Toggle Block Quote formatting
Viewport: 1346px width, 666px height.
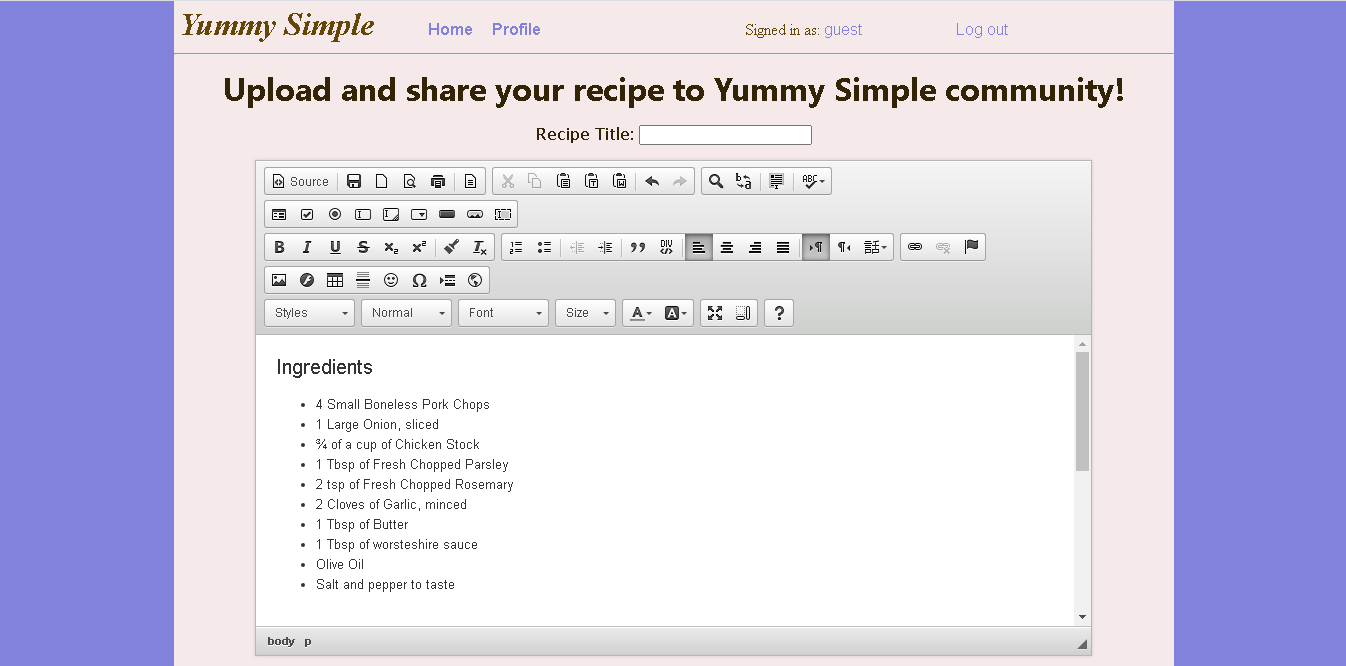point(637,247)
